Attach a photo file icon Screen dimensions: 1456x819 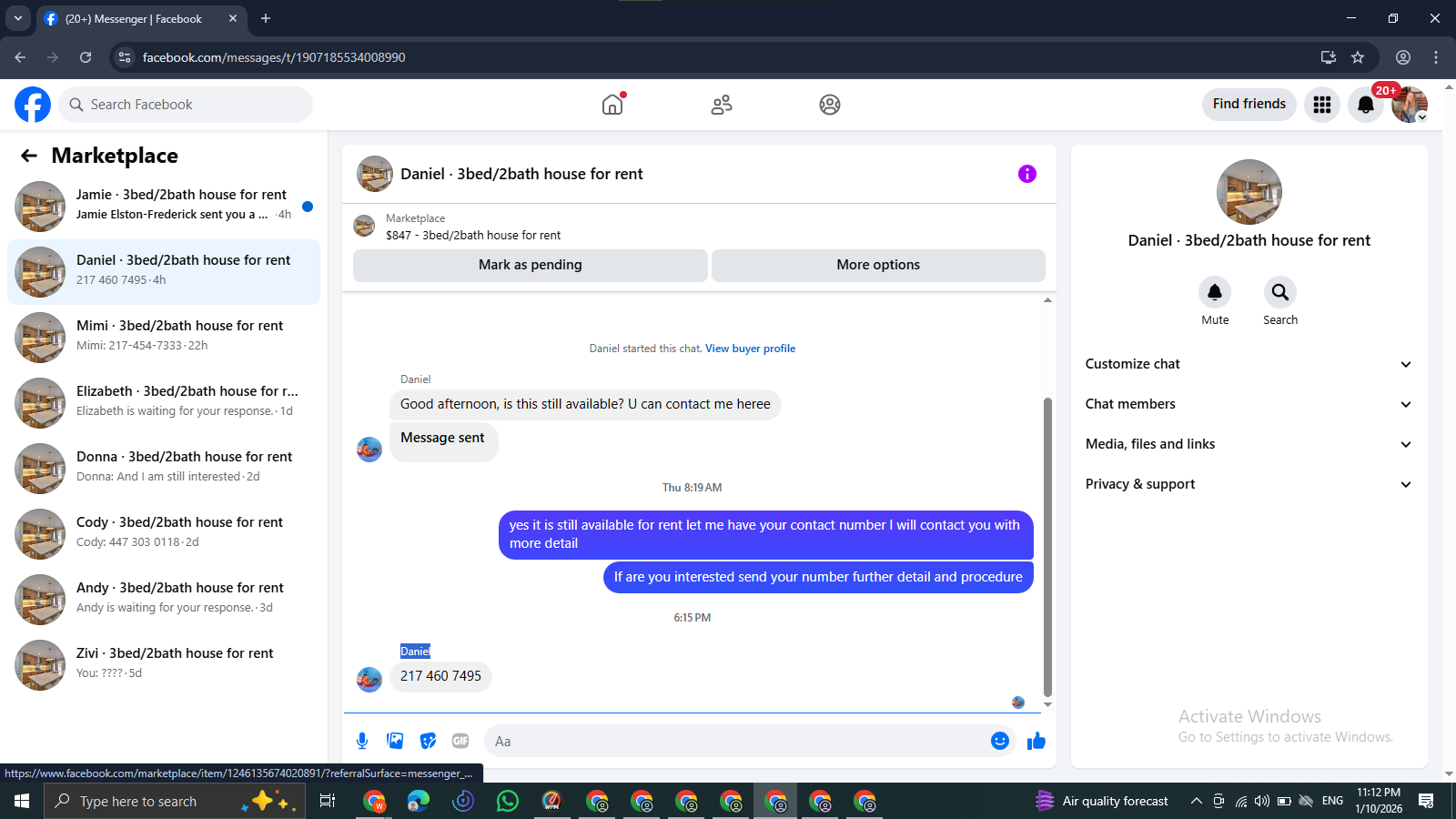(395, 741)
